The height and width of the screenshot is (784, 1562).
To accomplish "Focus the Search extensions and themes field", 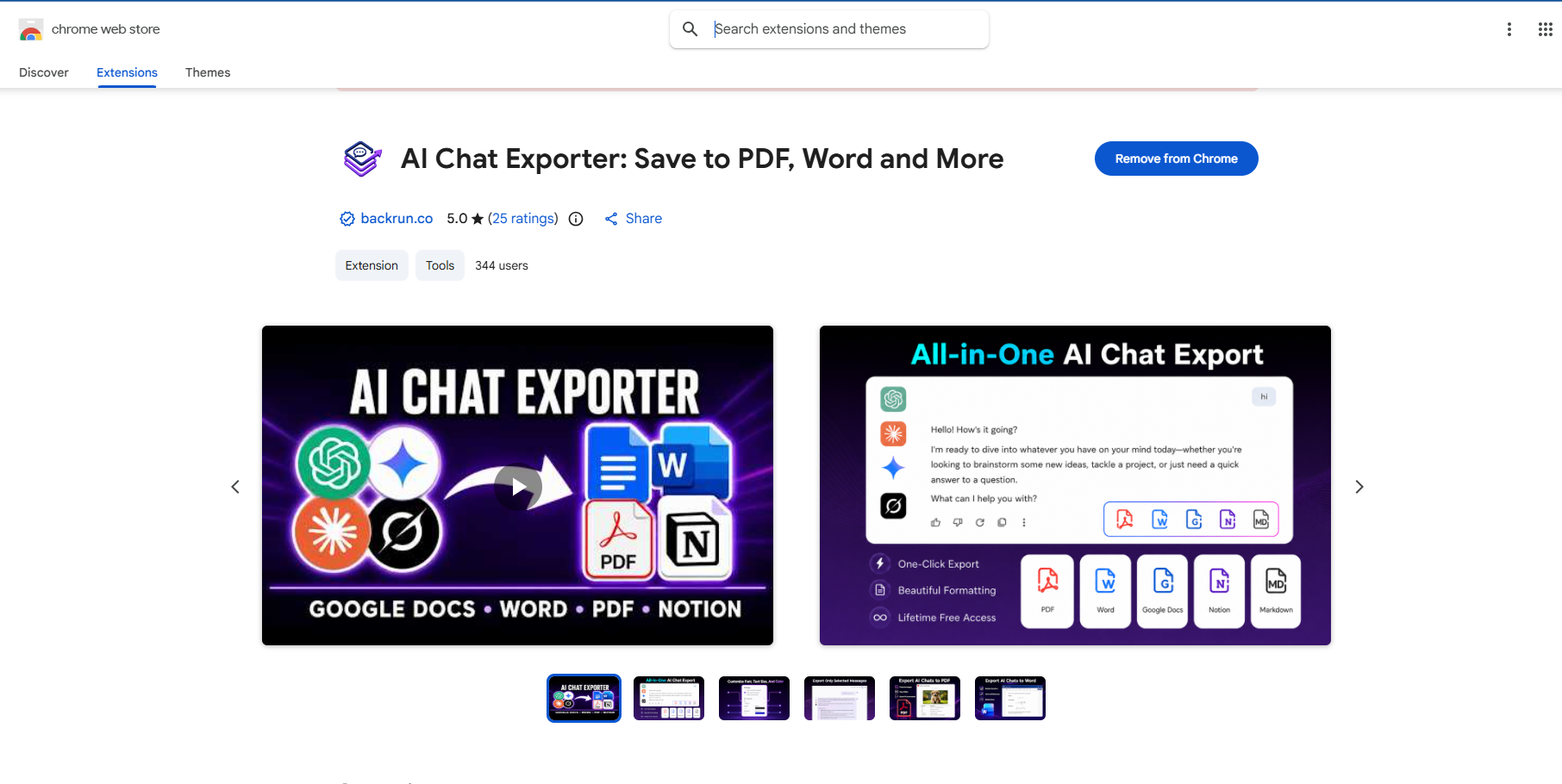I will coord(829,29).
